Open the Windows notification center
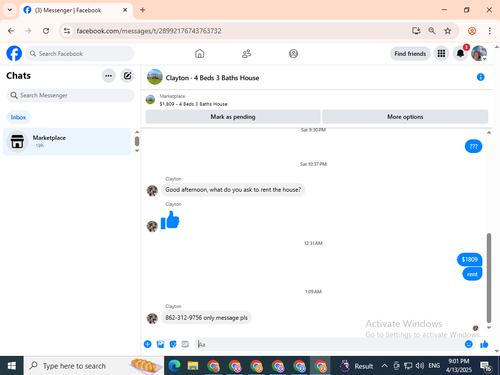500x375 pixels. click(485, 366)
